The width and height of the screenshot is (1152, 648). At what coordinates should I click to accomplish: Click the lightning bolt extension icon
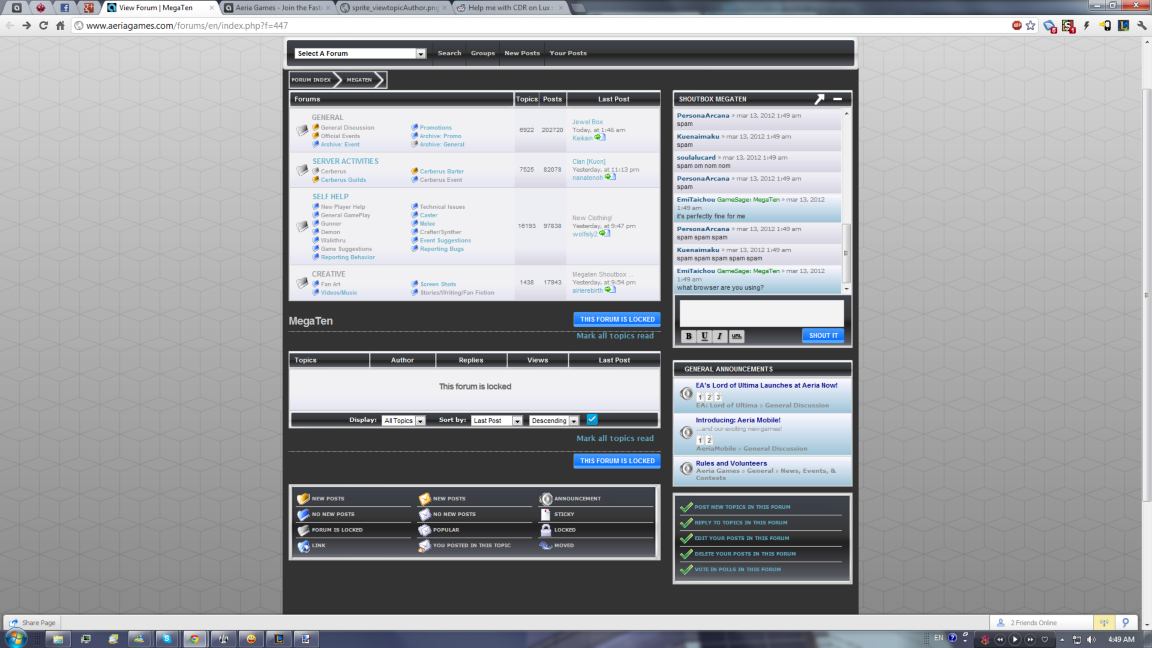pyautogui.click(x=1087, y=25)
